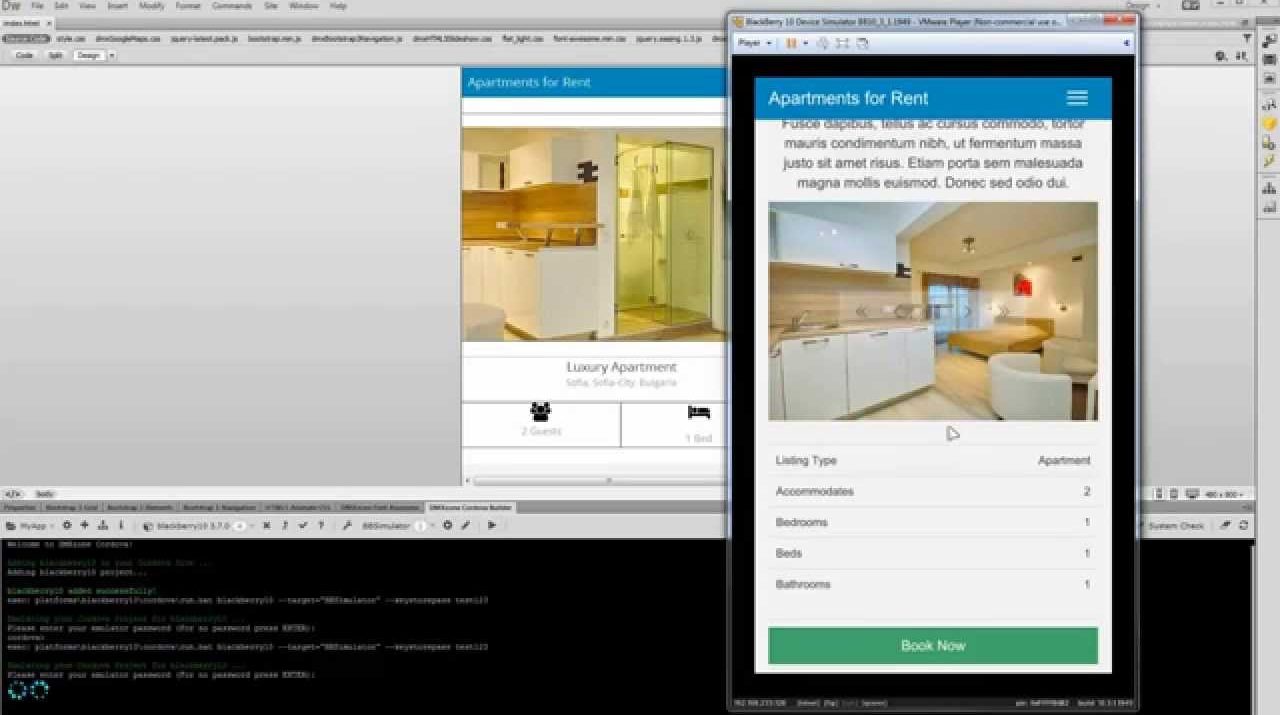Switch to Code view
Screen dimensions: 1280x715
click(x=25, y=55)
